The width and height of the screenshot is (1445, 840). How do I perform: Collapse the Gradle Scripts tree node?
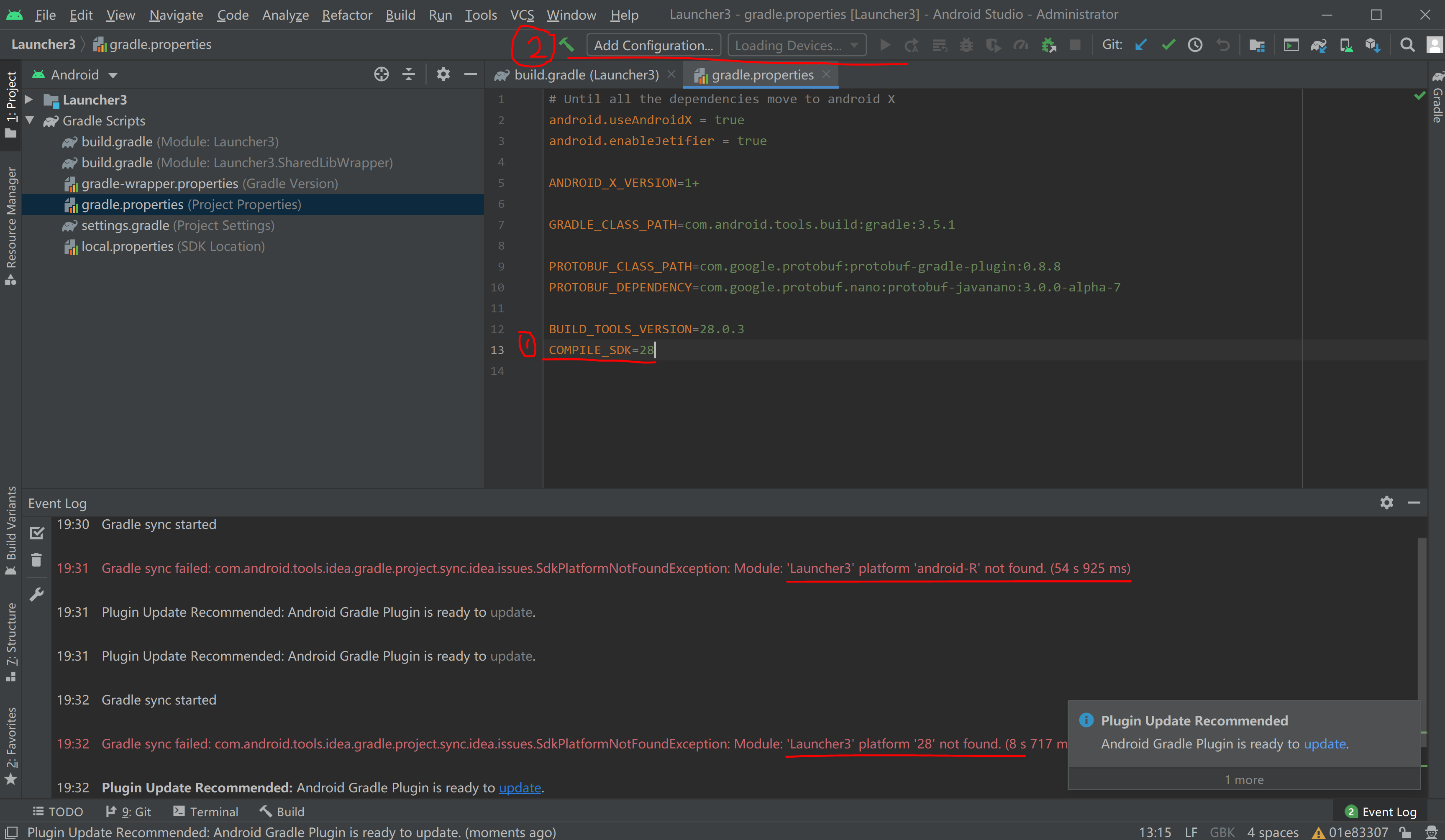(30, 120)
